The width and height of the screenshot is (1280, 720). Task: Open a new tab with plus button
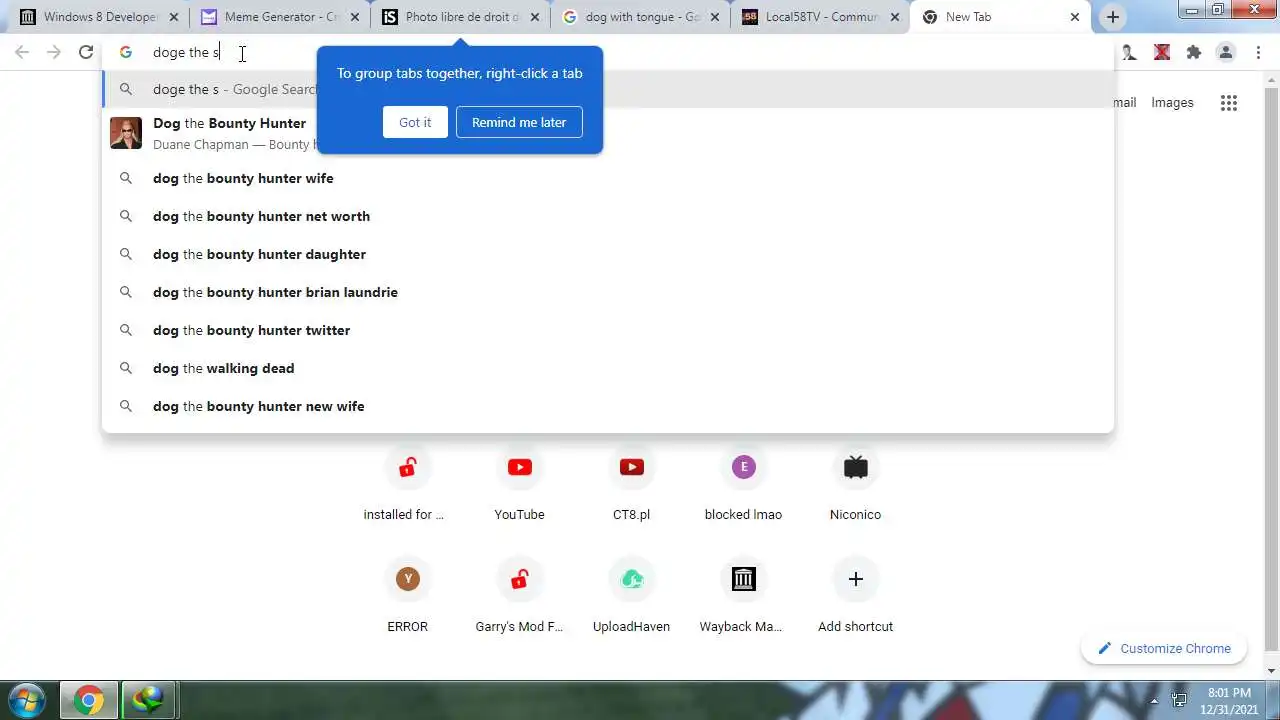[x=1113, y=17]
